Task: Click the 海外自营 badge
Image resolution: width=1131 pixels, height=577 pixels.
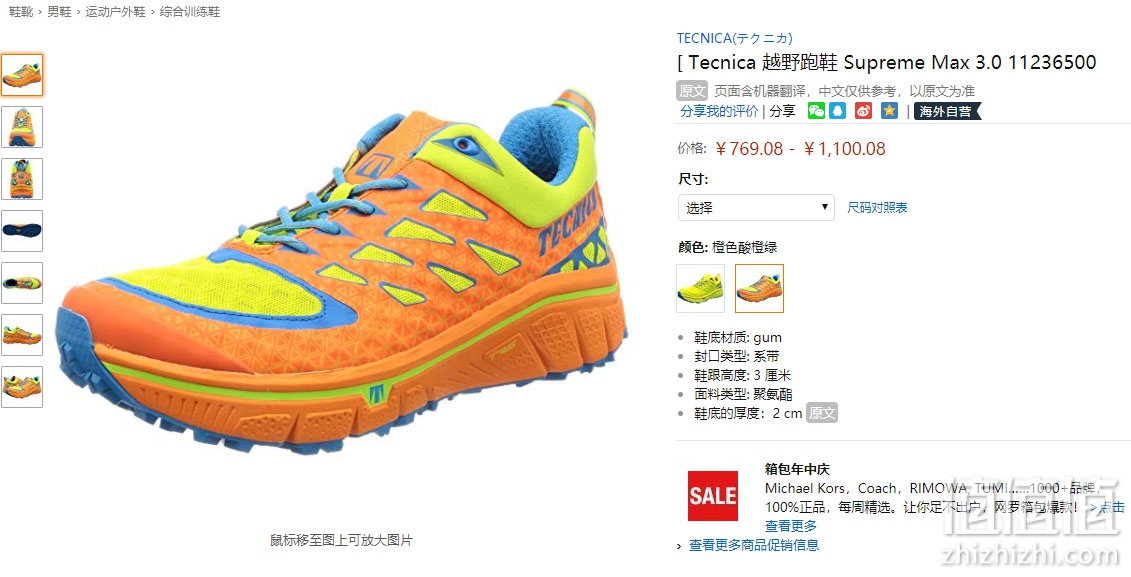Action: click(x=947, y=111)
